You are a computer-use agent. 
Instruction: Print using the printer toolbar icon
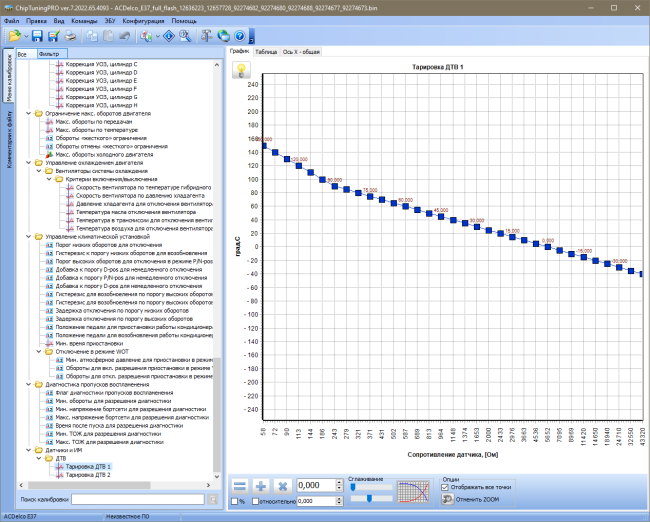pyautogui.click(x=70, y=36)
